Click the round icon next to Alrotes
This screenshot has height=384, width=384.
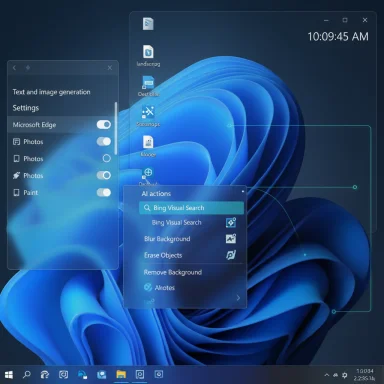click(x=148, y=287)
